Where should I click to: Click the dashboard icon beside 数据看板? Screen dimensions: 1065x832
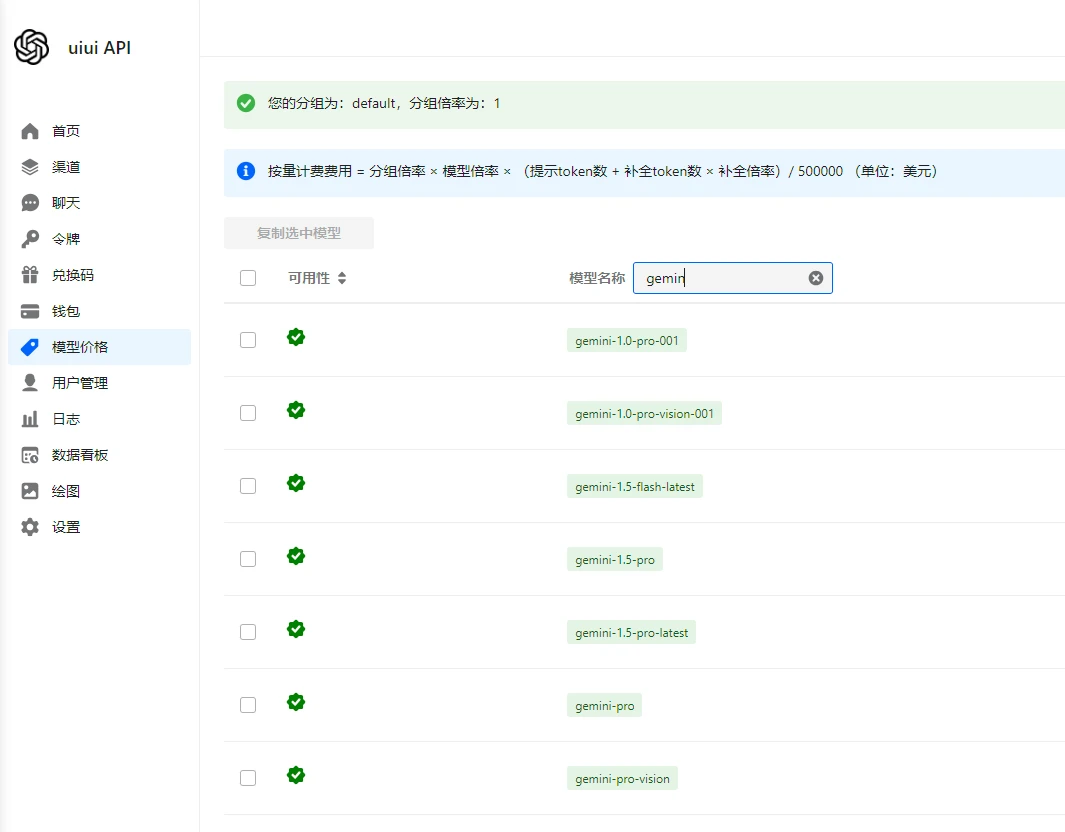[30, 455]
